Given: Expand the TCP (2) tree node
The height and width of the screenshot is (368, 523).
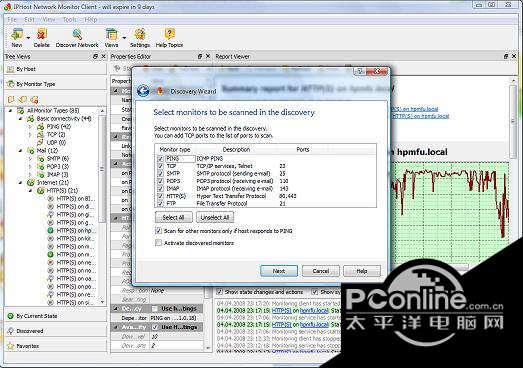Looking at the screenshot, I should [x=30, y=135].
